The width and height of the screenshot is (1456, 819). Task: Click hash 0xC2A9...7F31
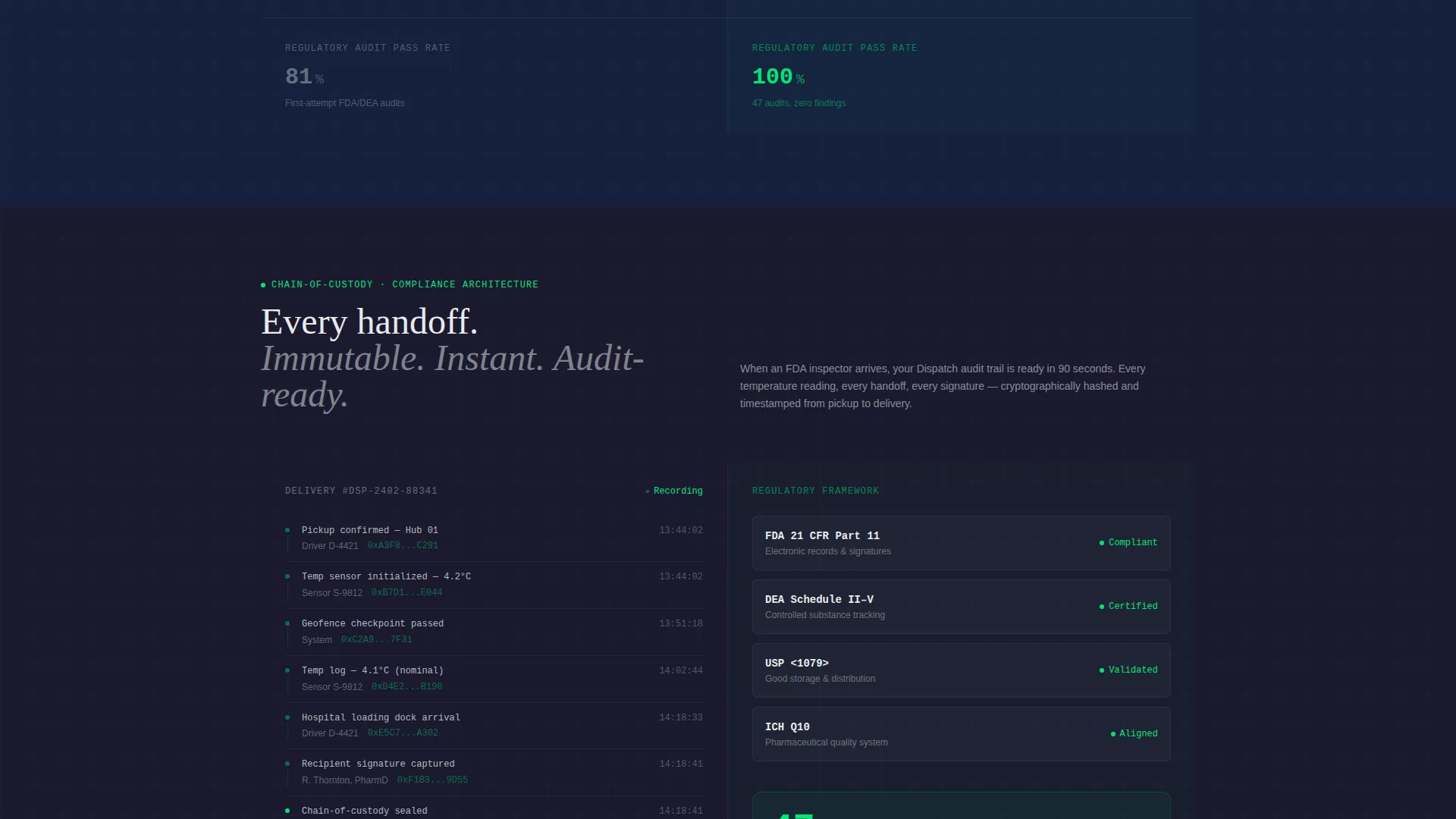click(x=376, y=640)
